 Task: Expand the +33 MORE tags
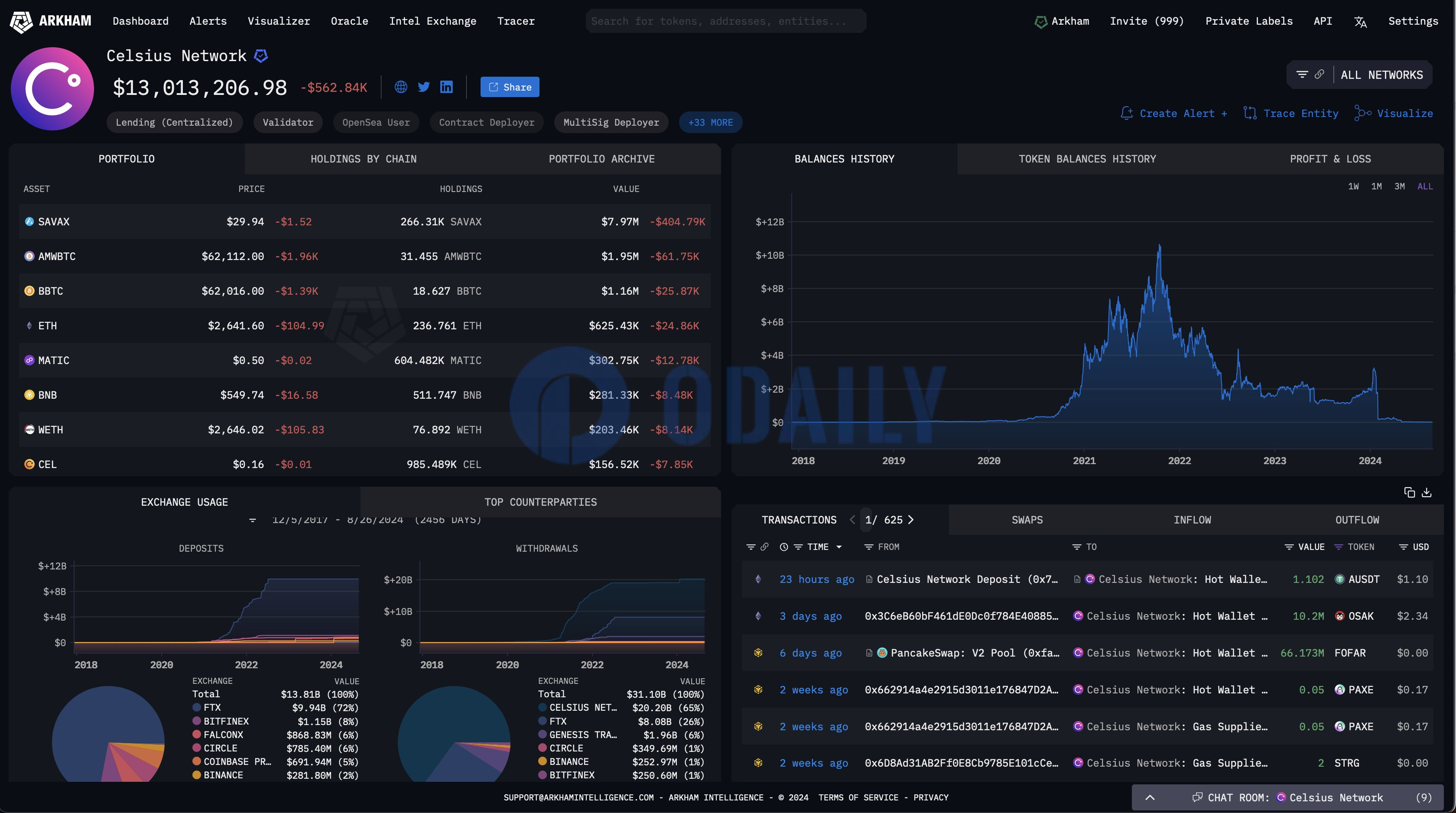(711, 122)
